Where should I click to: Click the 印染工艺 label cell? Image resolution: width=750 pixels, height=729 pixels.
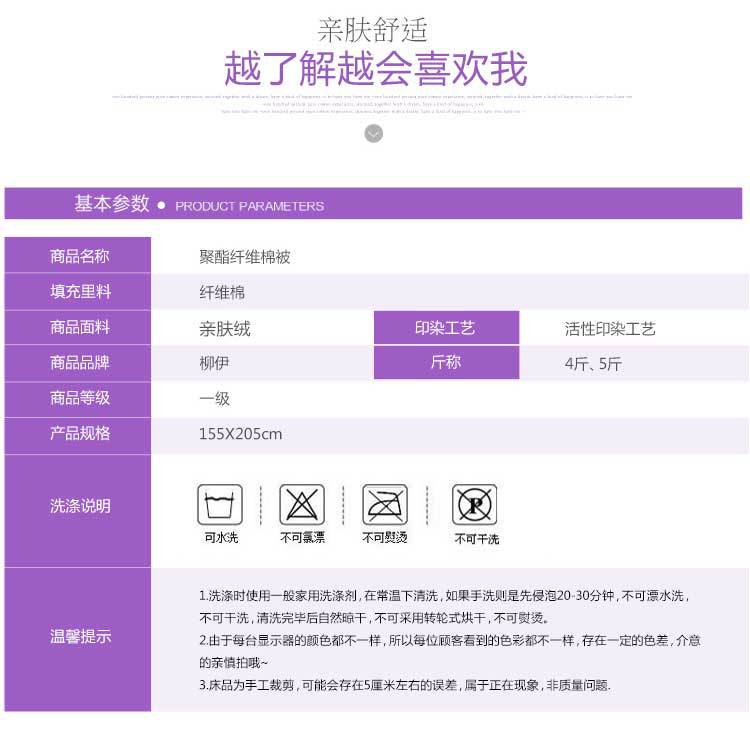[446, 328]
